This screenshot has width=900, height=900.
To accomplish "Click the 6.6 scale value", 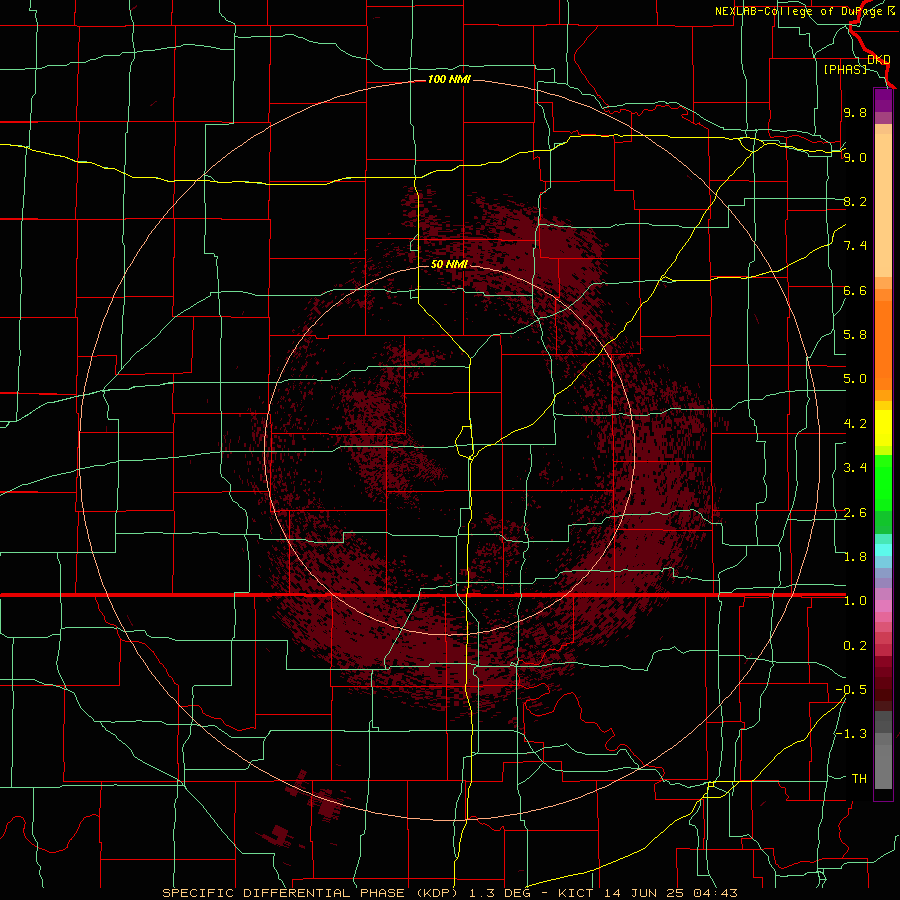I will click(855, 290).
